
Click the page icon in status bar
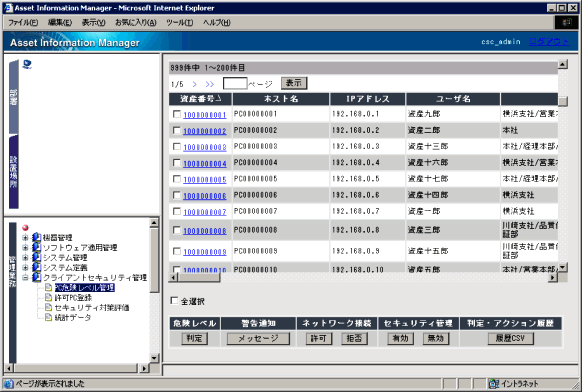(9, 384)
